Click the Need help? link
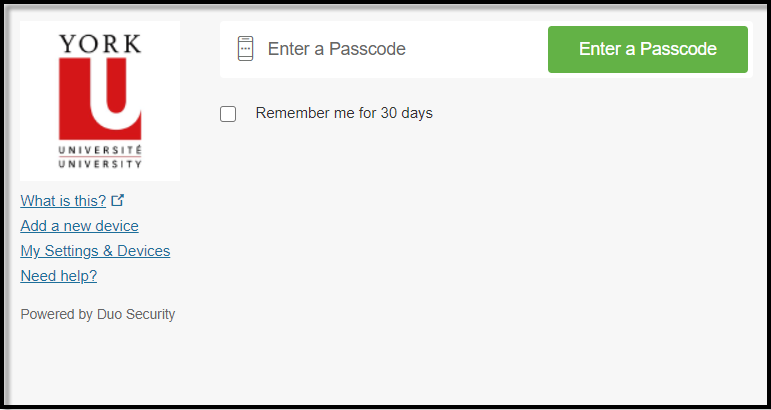This screenshot has width=771, height=410. coord(58,276)
